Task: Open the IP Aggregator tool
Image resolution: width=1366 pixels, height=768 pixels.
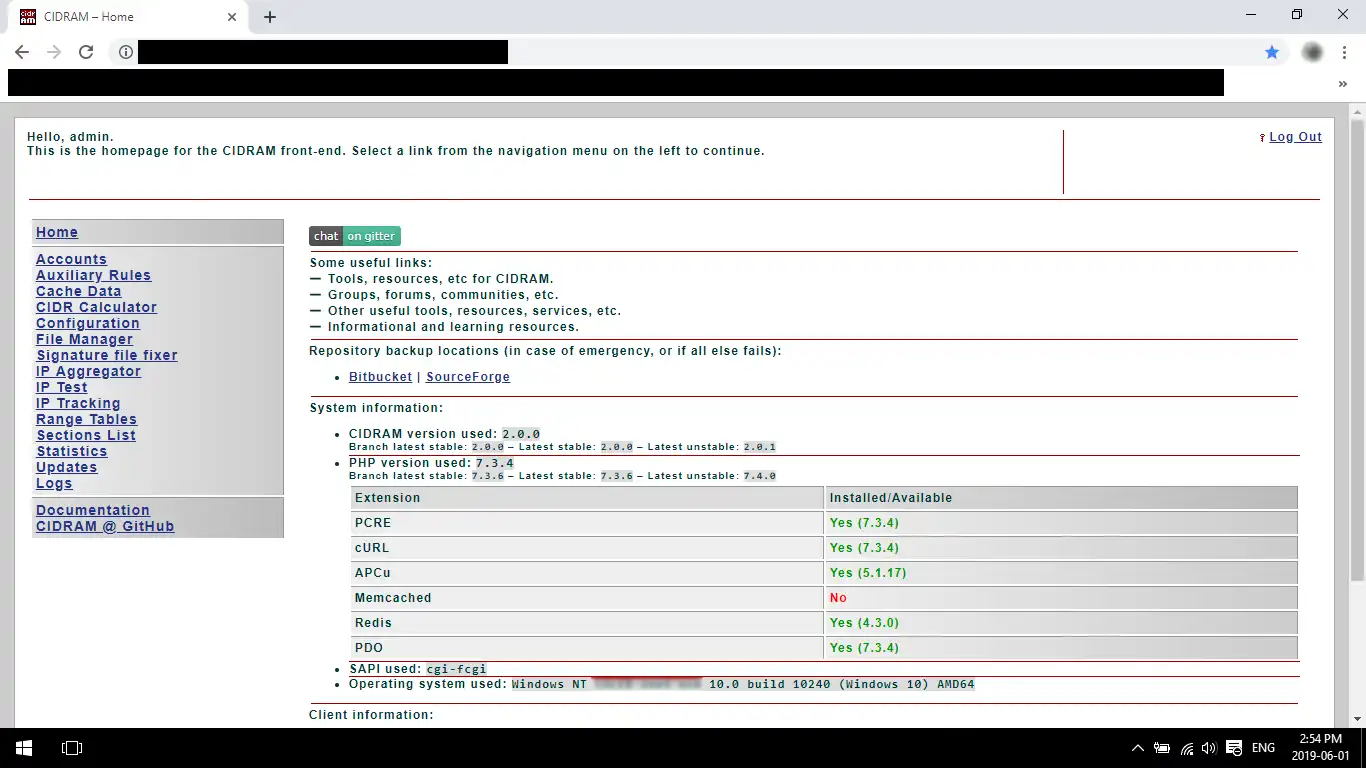Action: pos(88,371)
